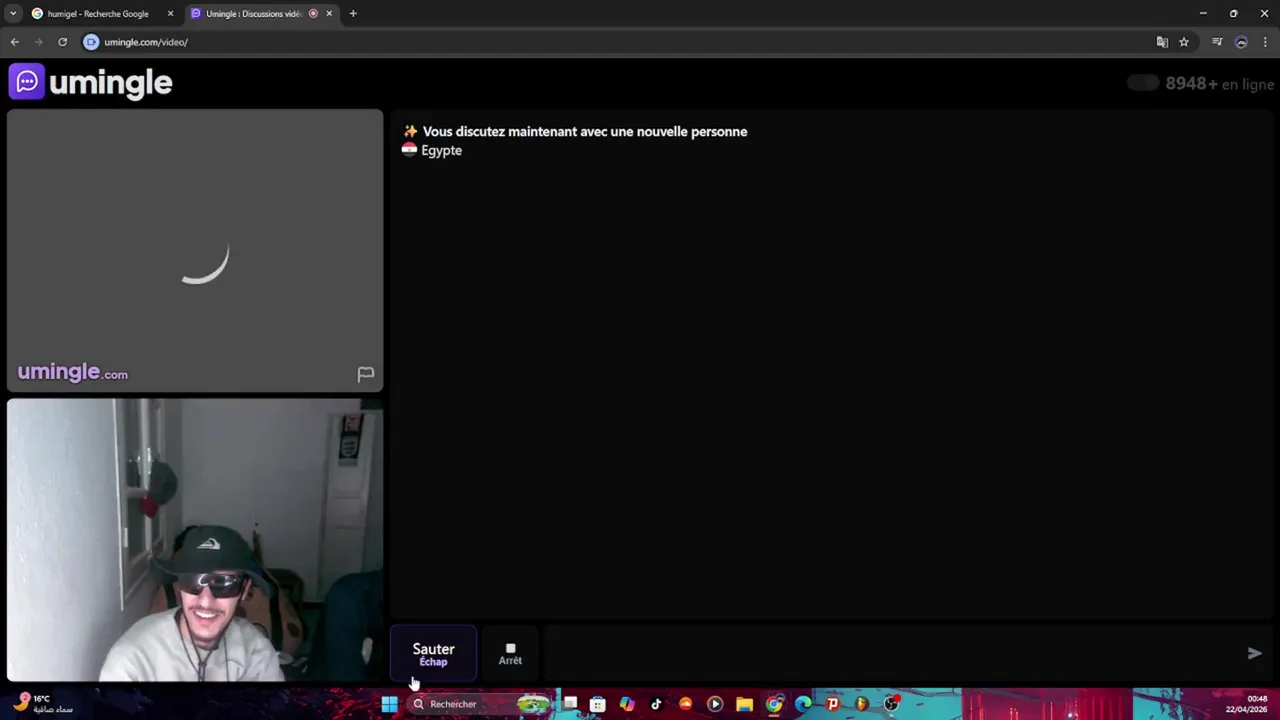Click the browser forward arrow

point(38,42)
